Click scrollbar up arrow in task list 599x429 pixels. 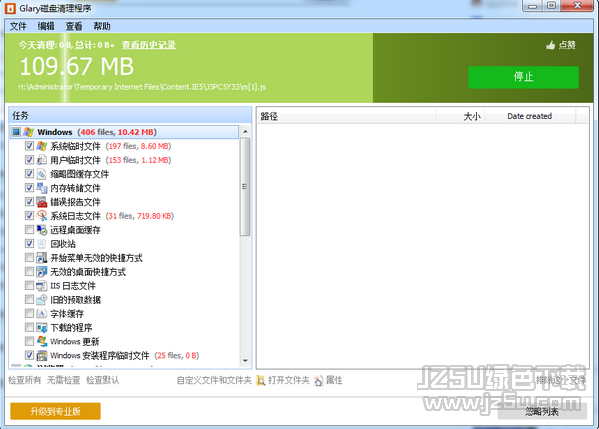245,132
